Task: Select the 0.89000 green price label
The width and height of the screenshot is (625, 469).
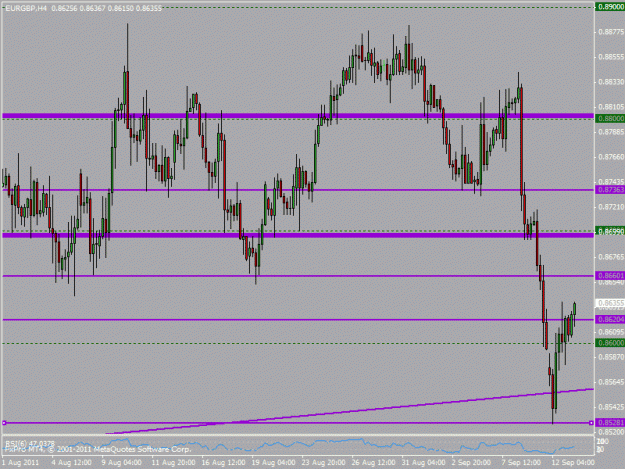Action: (610, 7)
